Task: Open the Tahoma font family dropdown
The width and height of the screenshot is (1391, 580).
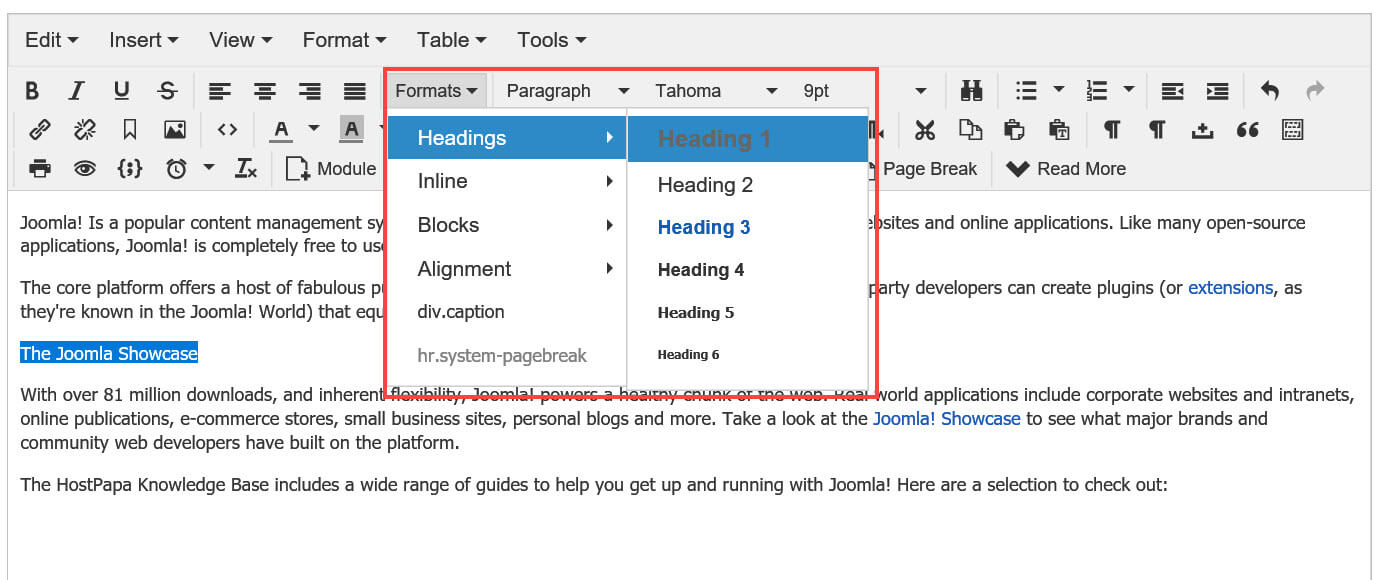Action: click(716, 91)
